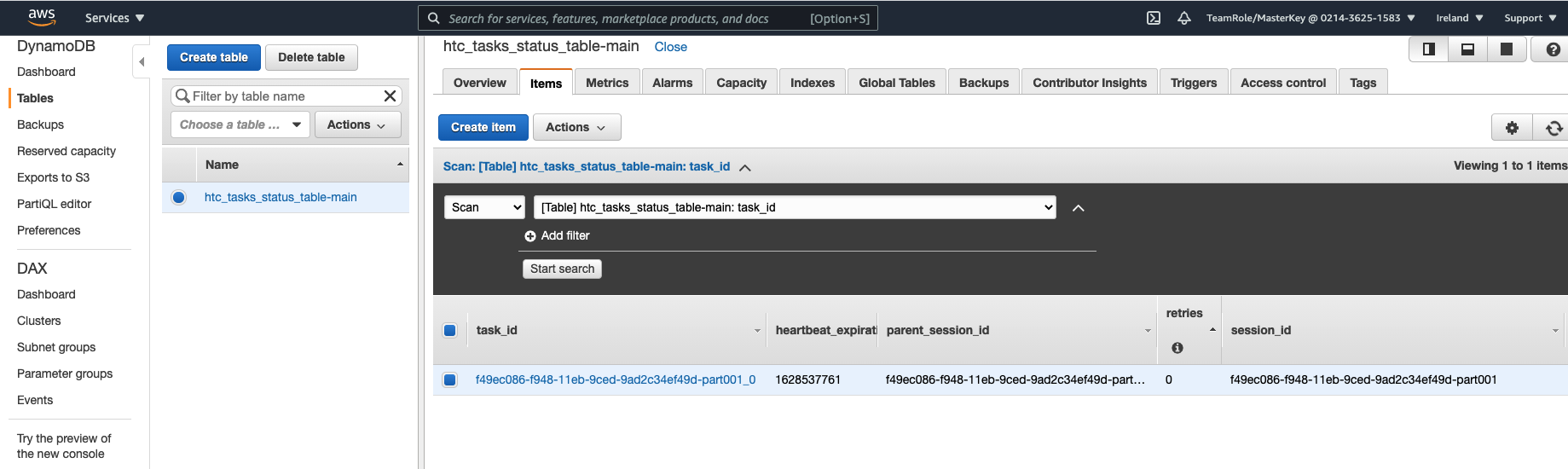The width and height of the screenshot is (1568, 469).
Task: Open table settings gear icon
Action: click(x=1512, y=128)
